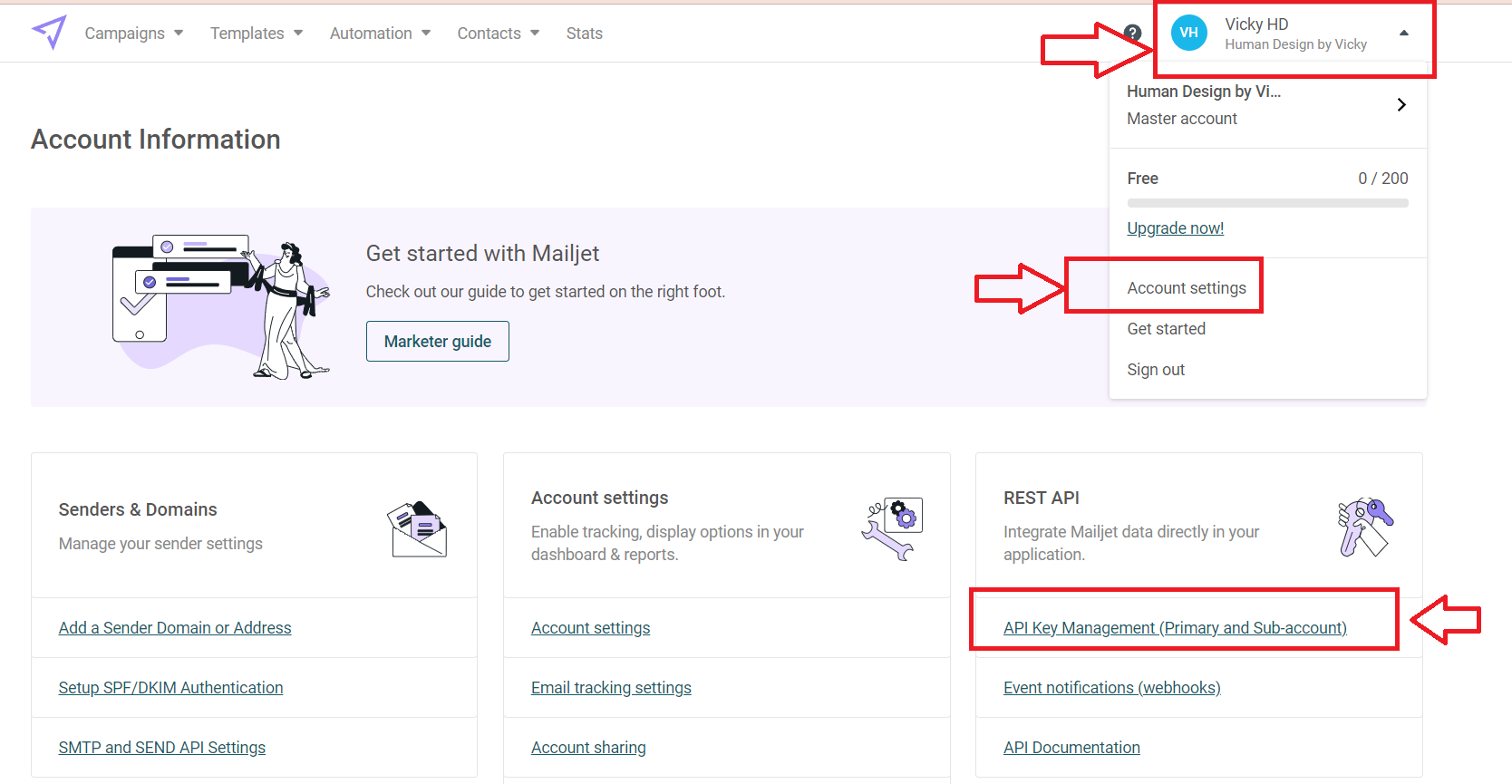This screenshot has width=1512, height=784.
Task: Click 'Enable tracking, display options' description
Action: (667, 543)
